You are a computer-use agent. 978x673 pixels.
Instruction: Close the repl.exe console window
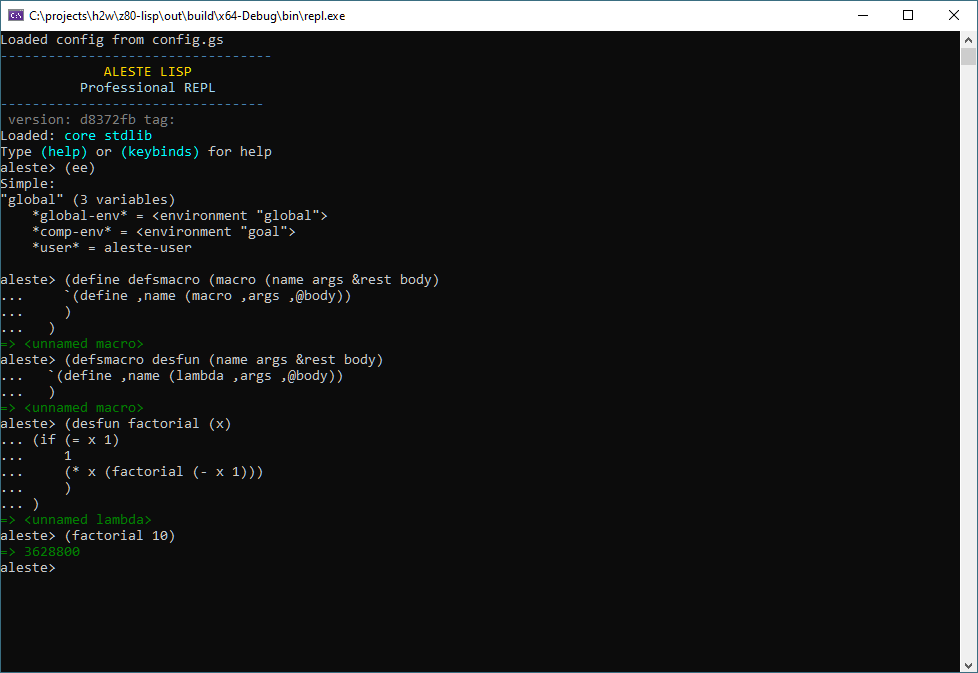954,15
